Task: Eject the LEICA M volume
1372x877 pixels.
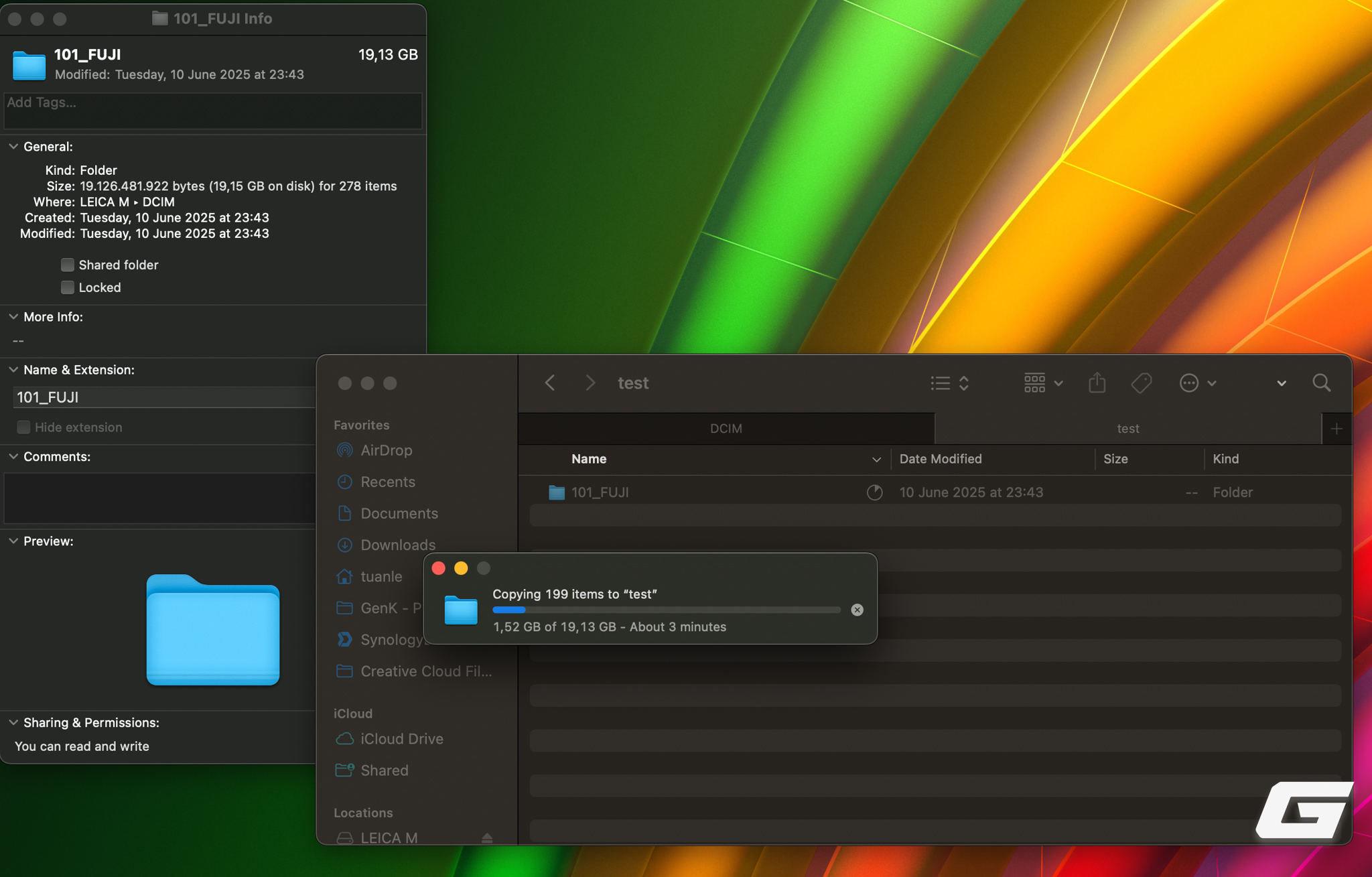Action: (x=487, y=837)
